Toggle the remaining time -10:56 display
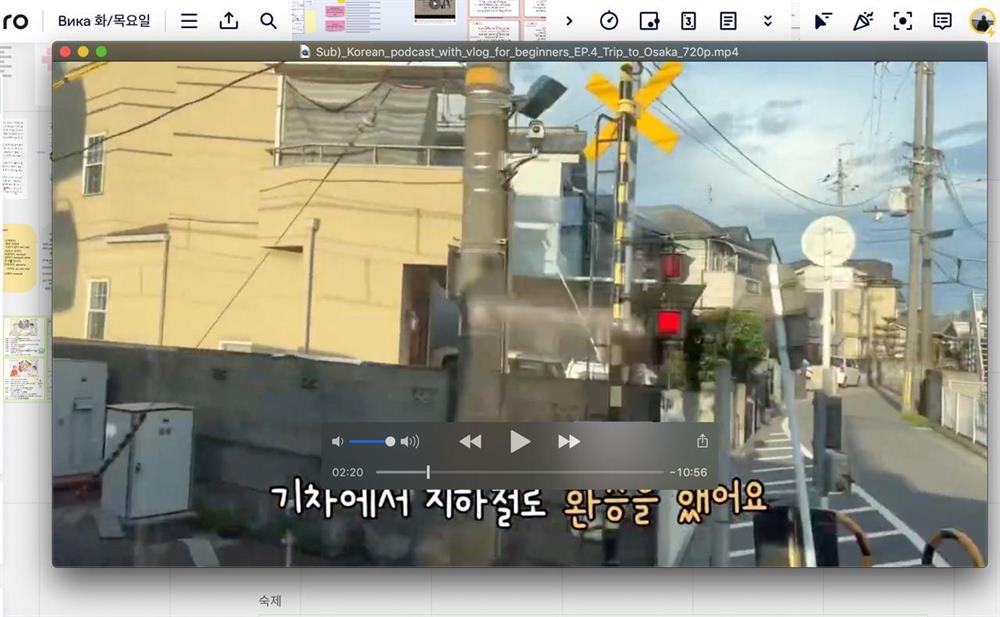 [x=688, y=473]
